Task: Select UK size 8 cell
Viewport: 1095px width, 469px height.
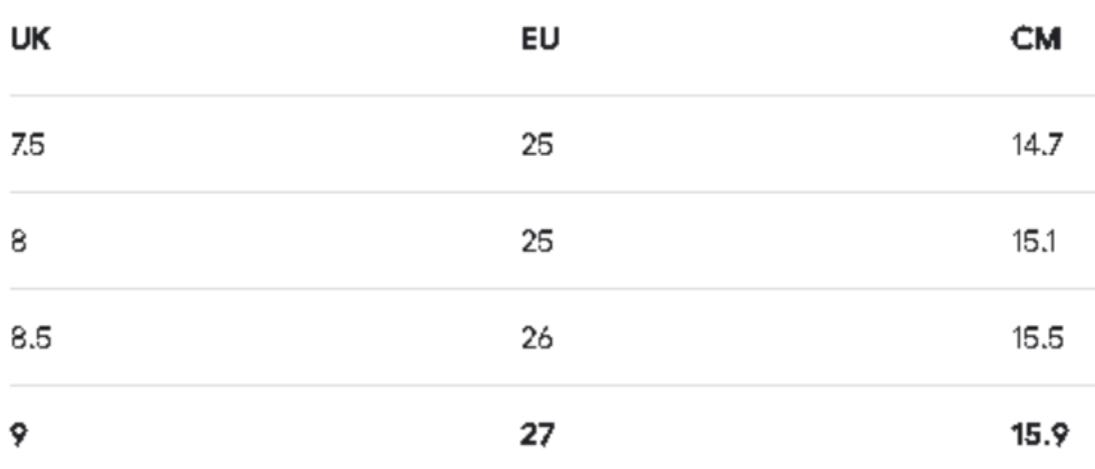Action: click(18, 242)
